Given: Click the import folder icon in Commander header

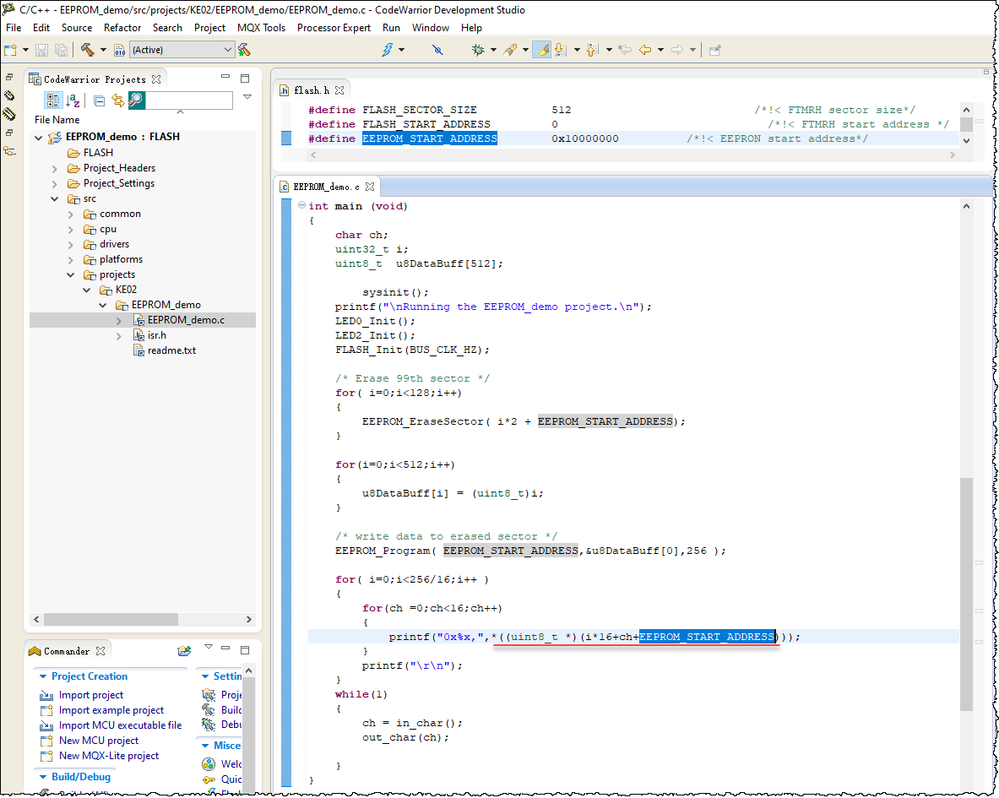Looking at the screenshot, I should [184, 651].
